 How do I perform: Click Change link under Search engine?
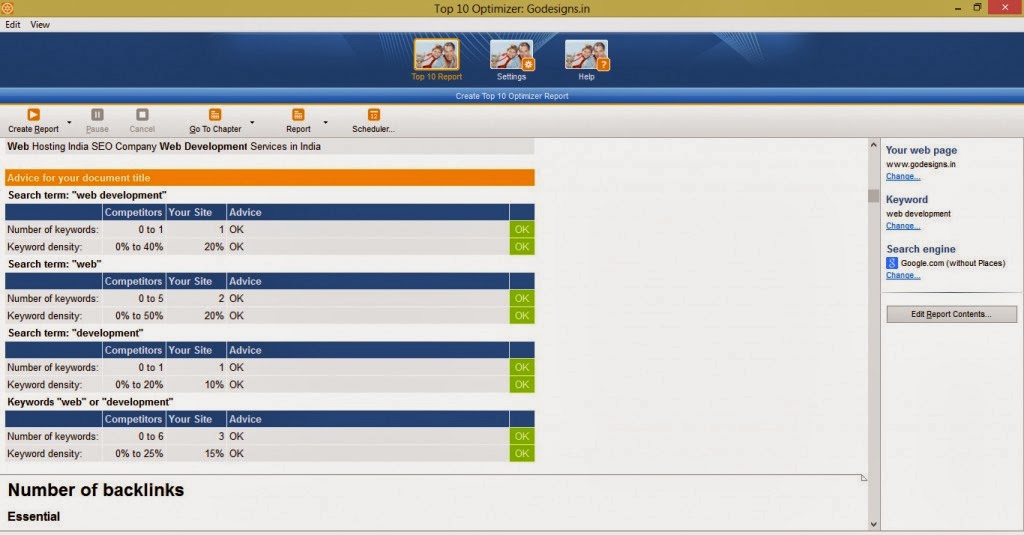(x=903, y=276)
